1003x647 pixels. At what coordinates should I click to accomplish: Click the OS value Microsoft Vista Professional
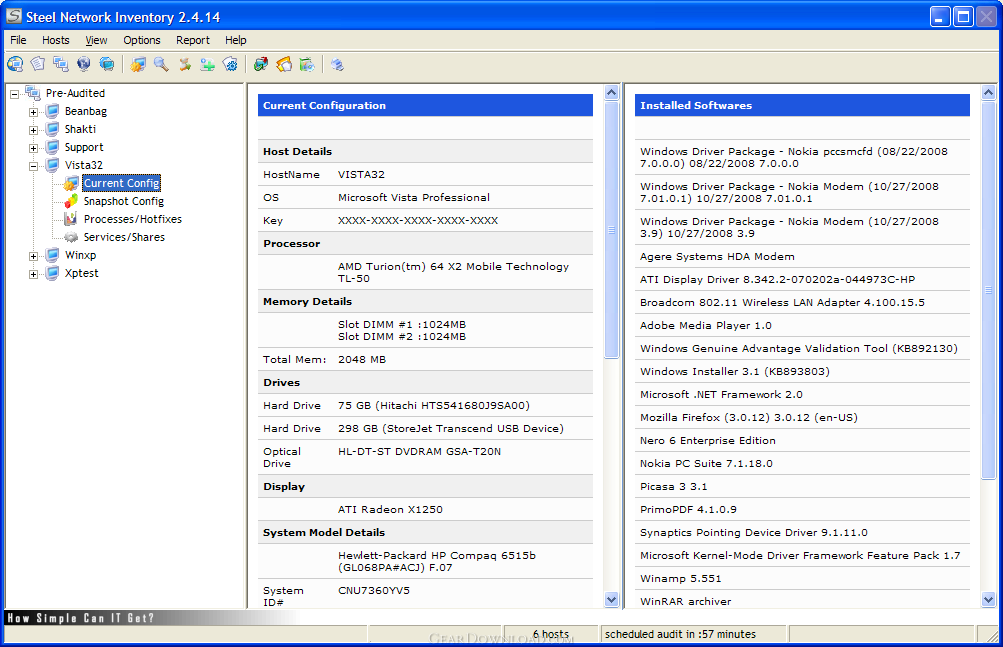414,197
